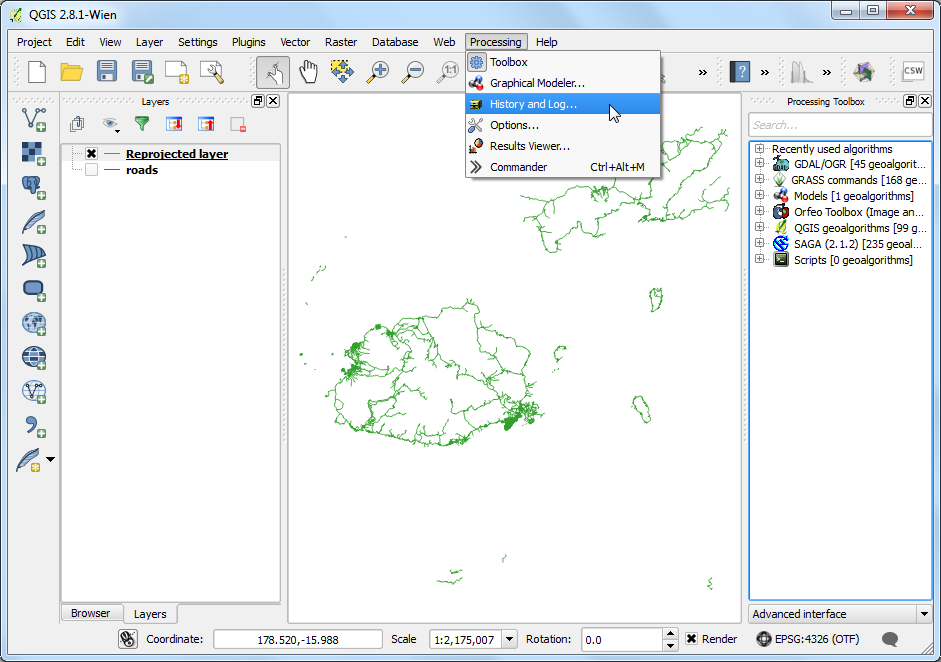Viewport: 941px width, 662px height.
Task: Toggle the Render checkbox in status bar
Action: tap(691, 639)
